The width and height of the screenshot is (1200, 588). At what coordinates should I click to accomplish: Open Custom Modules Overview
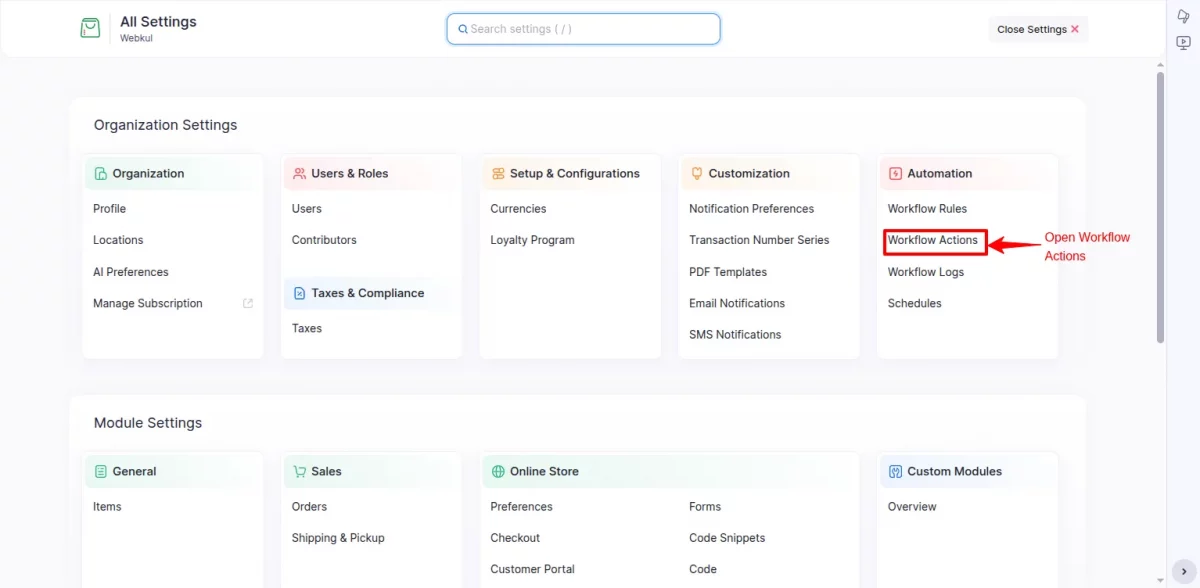[912, 507]
